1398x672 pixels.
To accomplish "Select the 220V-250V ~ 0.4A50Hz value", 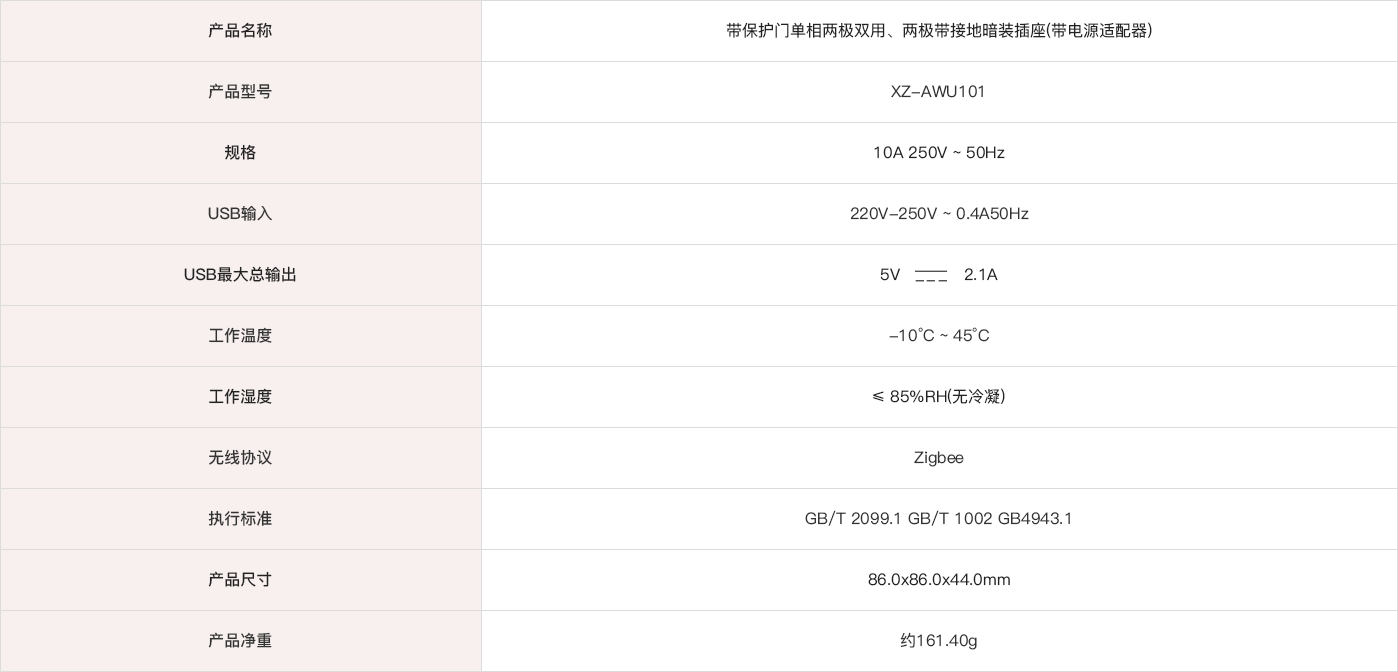I will (939, 214).
